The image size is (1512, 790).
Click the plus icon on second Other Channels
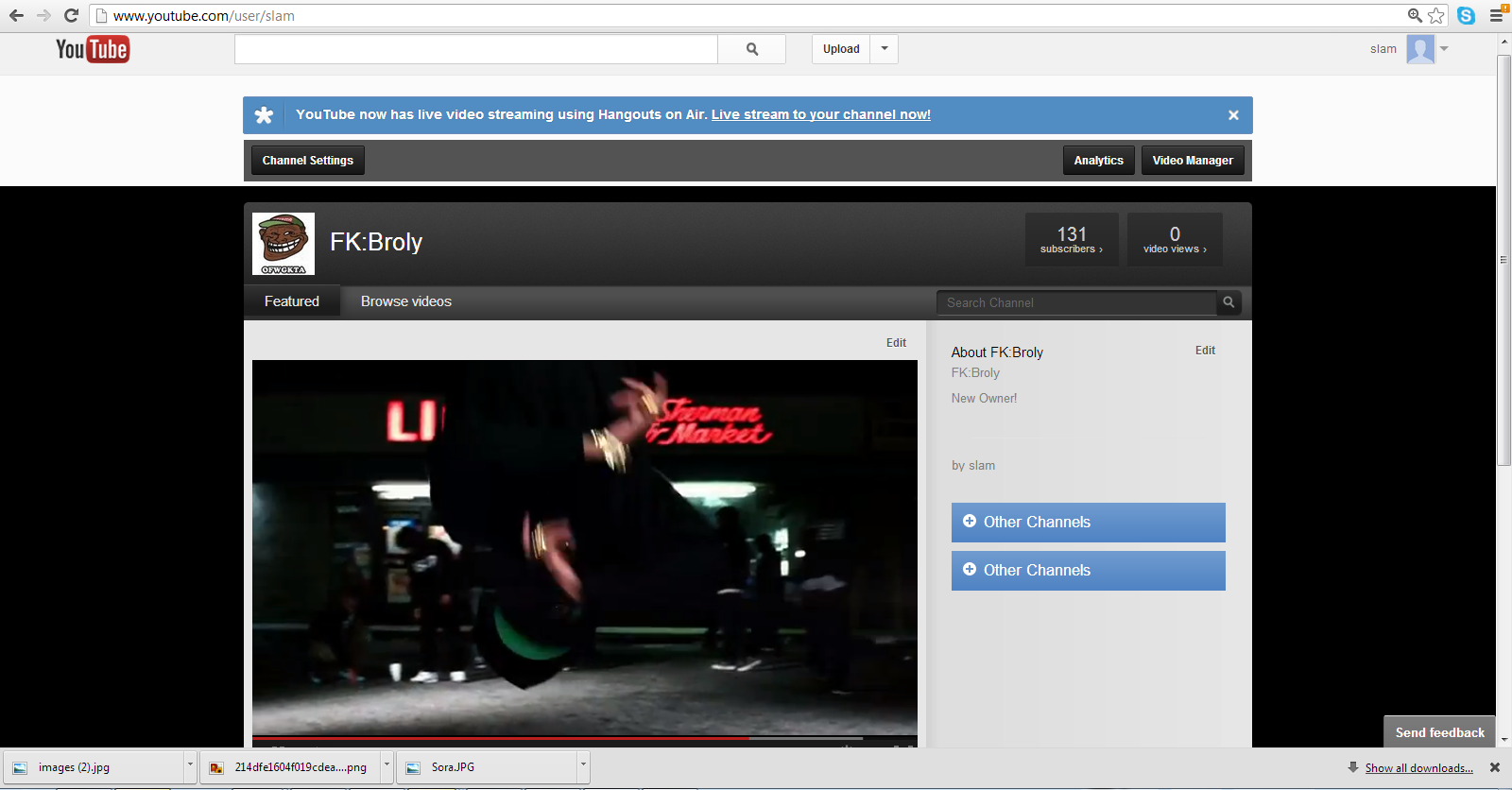(970, 570)
